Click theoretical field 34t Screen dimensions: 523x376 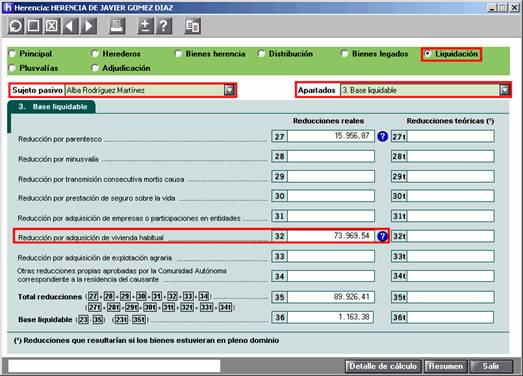click(x=451, y=276)
